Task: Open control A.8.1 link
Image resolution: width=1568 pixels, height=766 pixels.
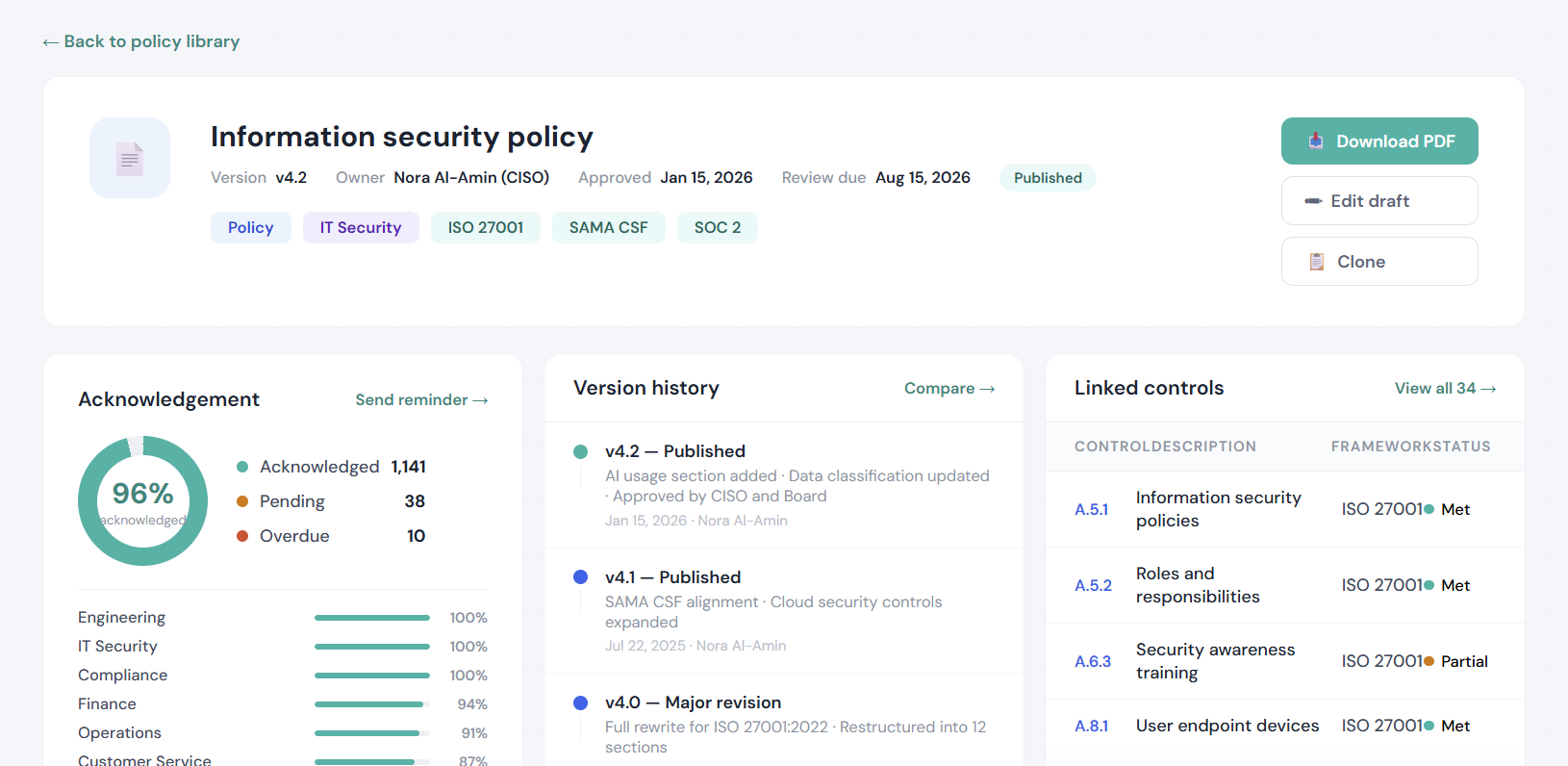Action: [x=1092, y=726]
